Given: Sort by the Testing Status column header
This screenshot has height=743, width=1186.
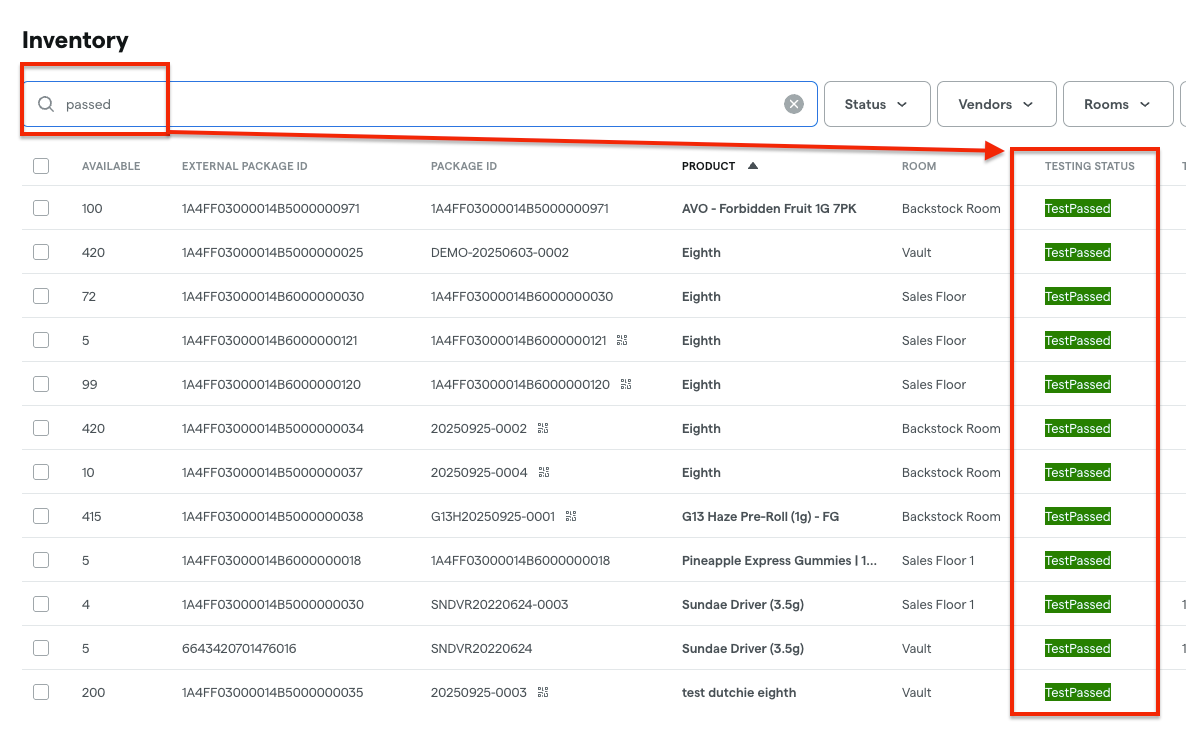Looking at the screenshot, I should (x=1089, y=166).
